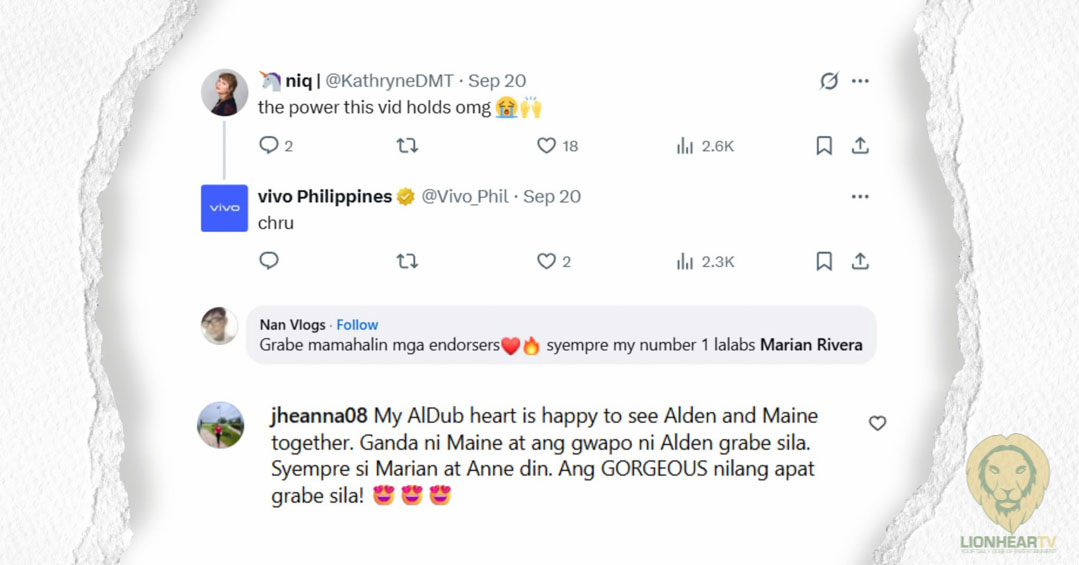This screenshot has height=565, width=1079.
Task: Open more options on vivo Philippines tweet
Action: [860, 197]
